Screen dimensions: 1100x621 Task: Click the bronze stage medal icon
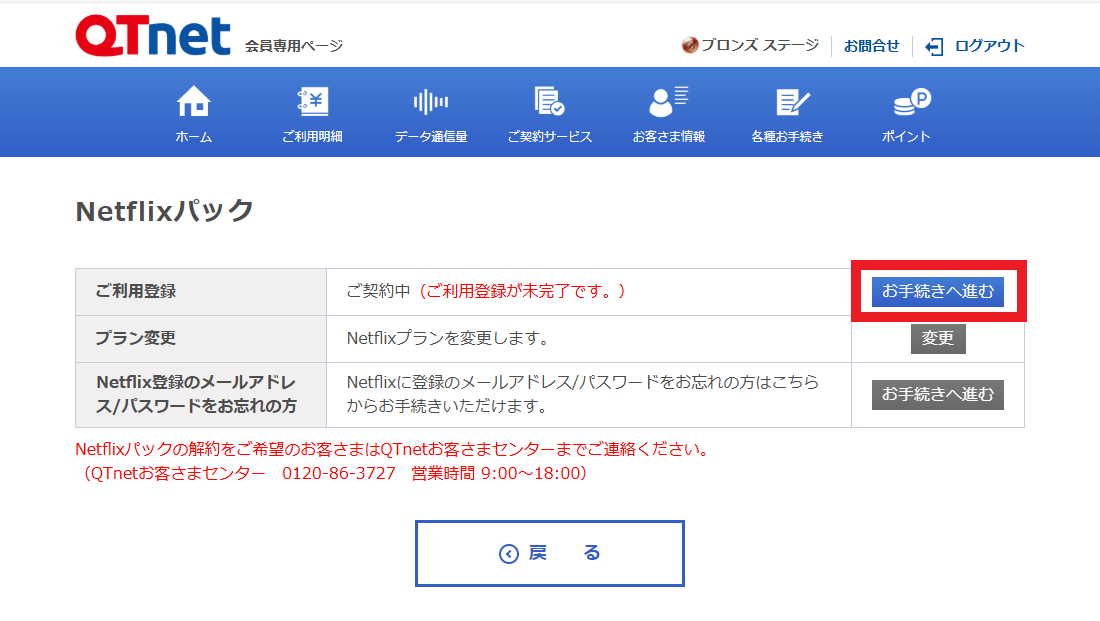(x=690, y=45)
